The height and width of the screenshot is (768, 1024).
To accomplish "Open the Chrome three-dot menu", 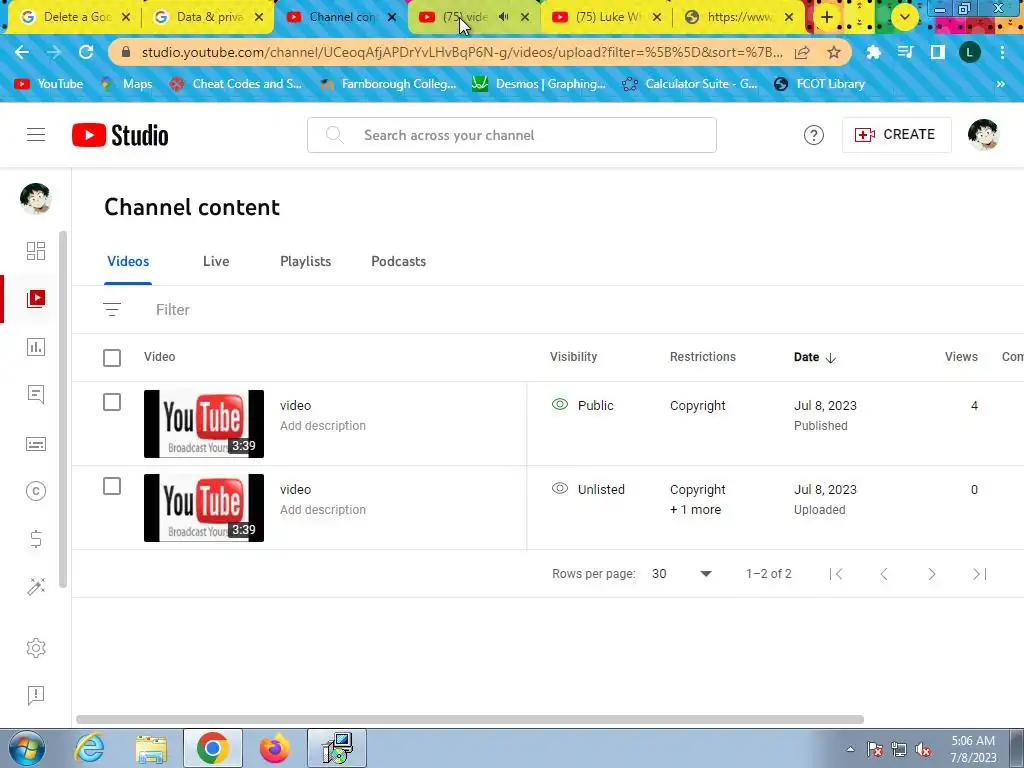I will (1002, 52).
